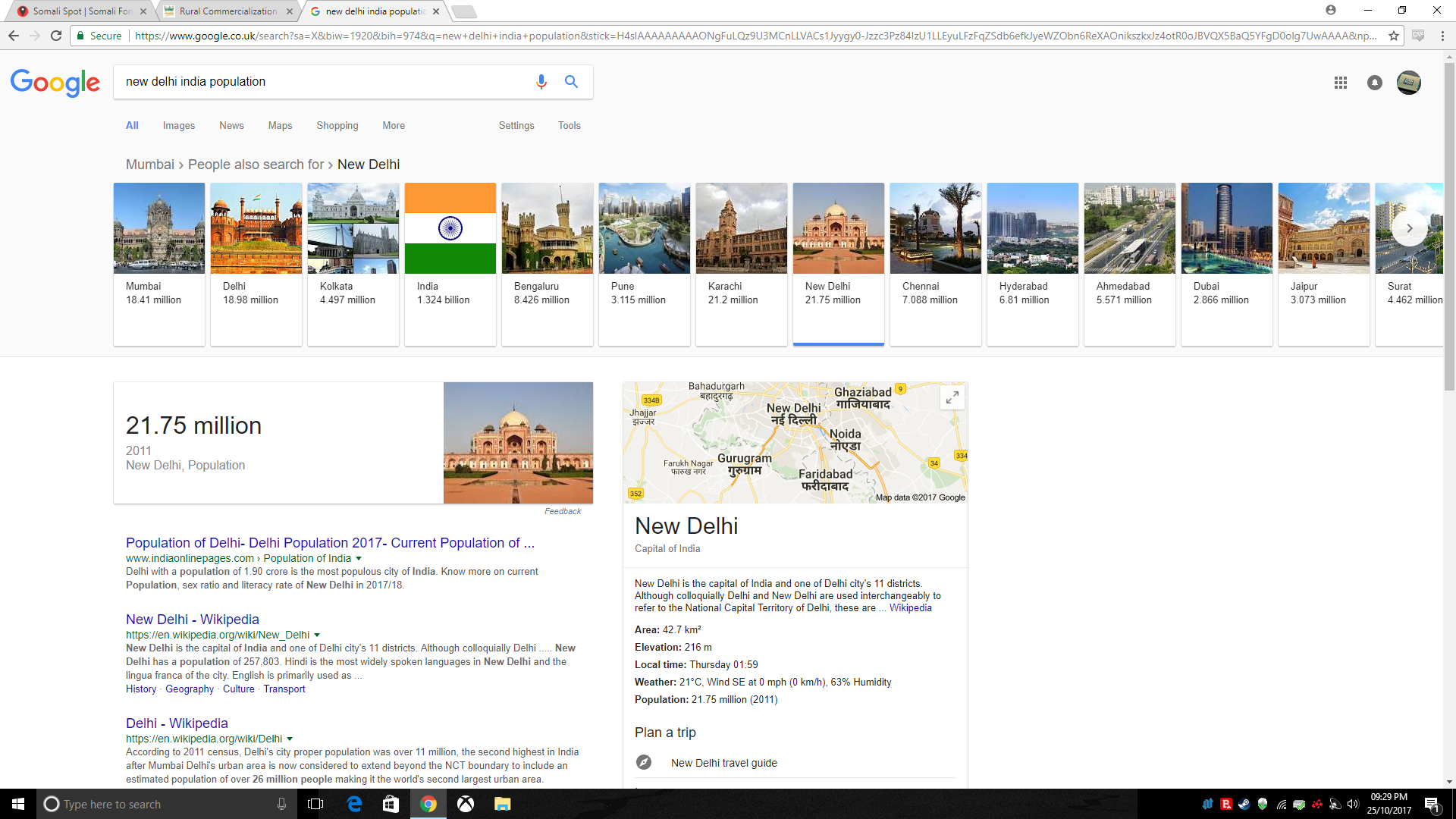This screenshot has height=819, width=1456.
Task: Select the Dubai city card
Action: point(1227,264)
